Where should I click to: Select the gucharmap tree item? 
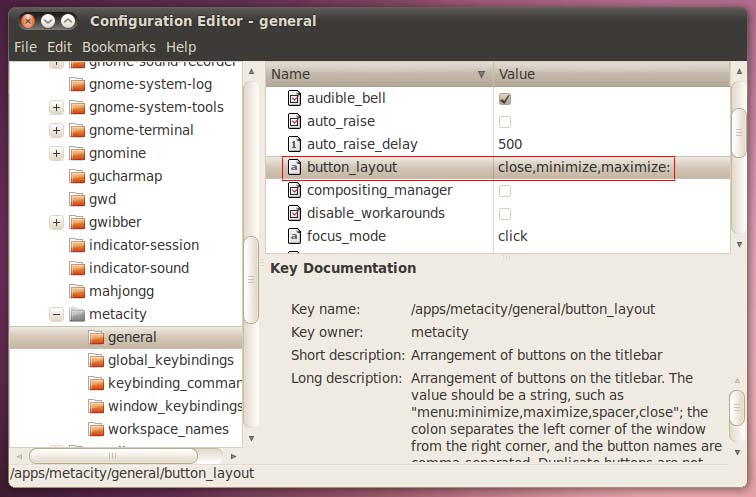tap(125, 176)
